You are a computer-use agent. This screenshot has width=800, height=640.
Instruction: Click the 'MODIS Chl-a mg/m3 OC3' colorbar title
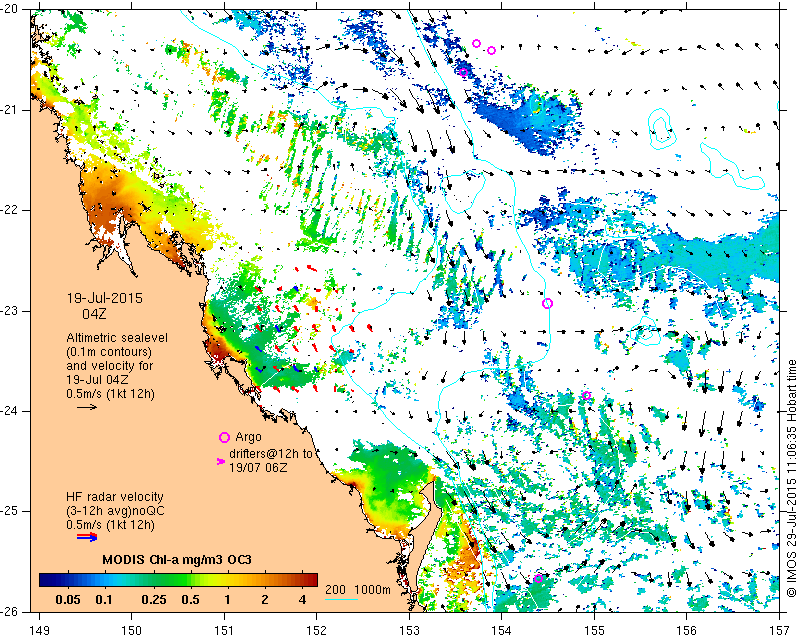[177, 560]
